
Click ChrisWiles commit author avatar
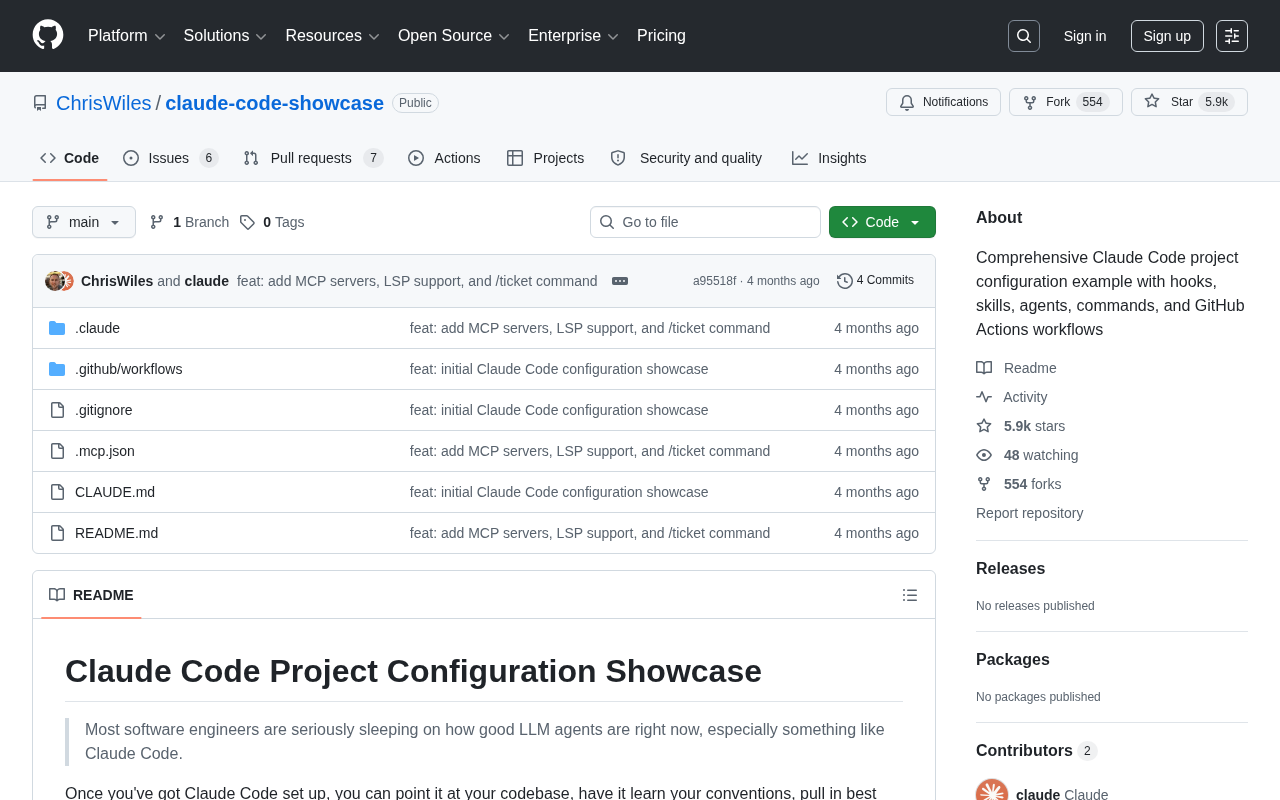(x=54, y=281)
